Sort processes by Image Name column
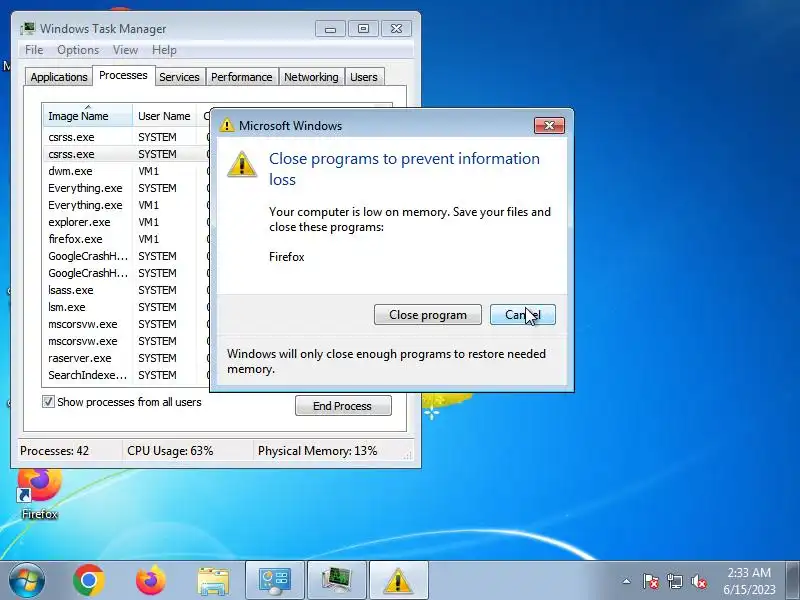 point(88,116)
